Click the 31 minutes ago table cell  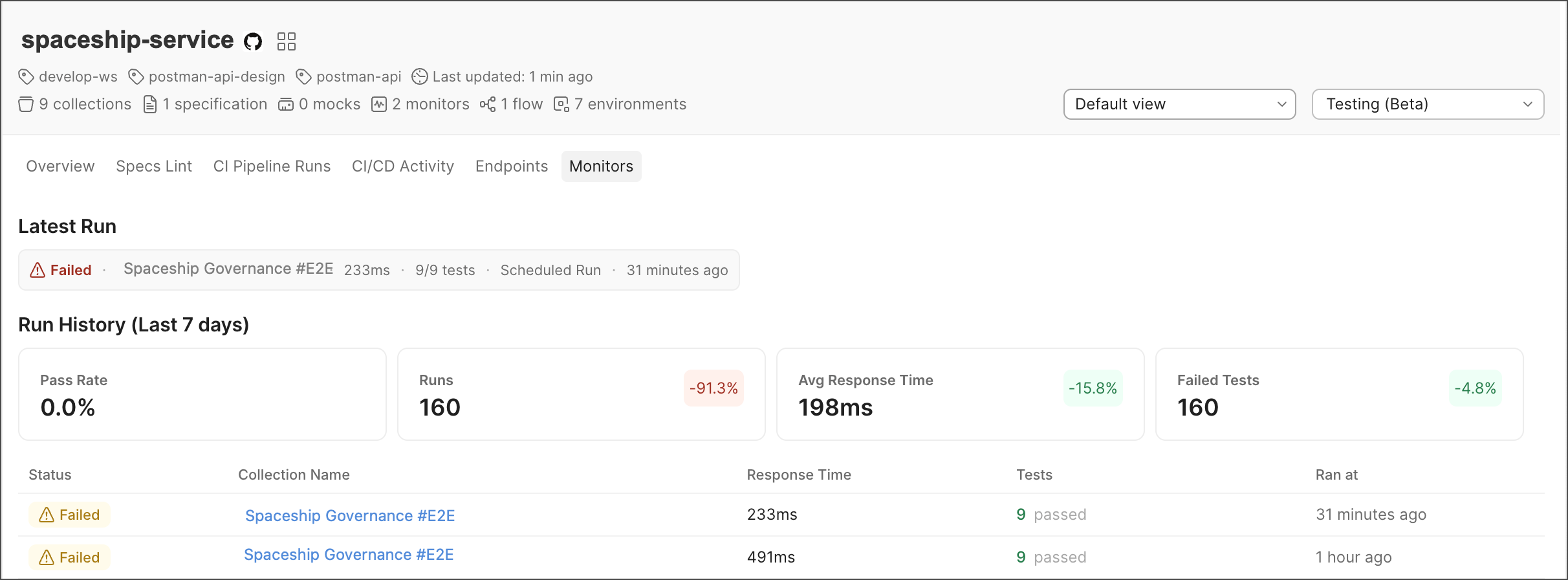[1371, 515]
